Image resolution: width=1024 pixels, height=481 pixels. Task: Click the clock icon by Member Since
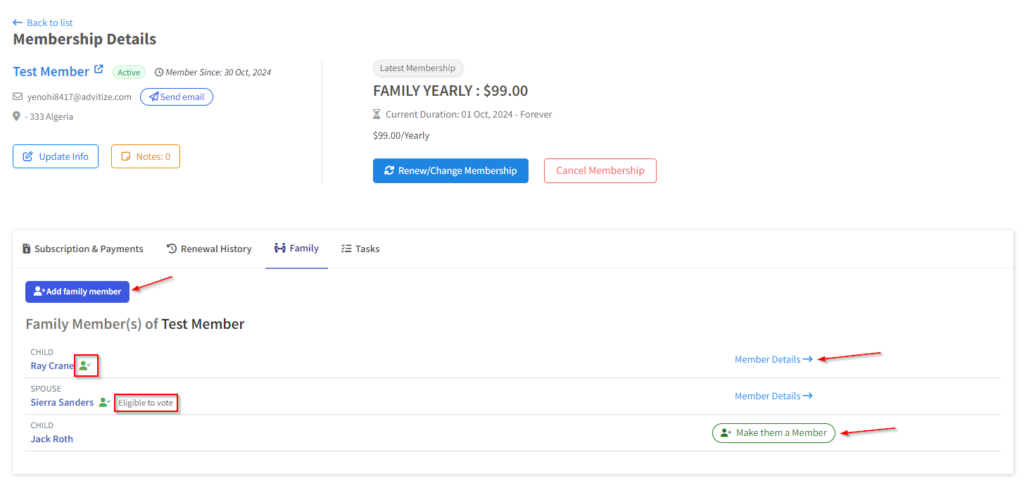point(159,72)
